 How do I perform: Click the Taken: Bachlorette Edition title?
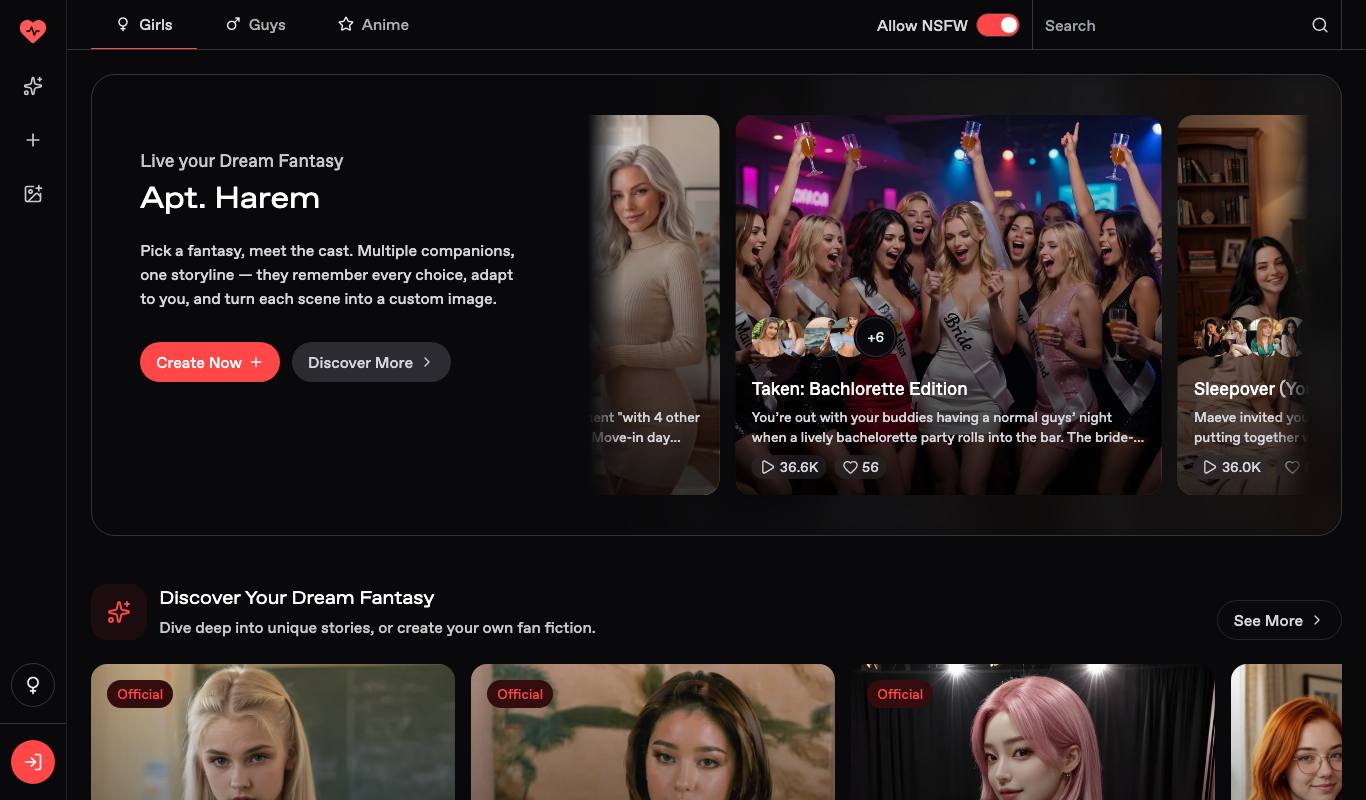860,388
